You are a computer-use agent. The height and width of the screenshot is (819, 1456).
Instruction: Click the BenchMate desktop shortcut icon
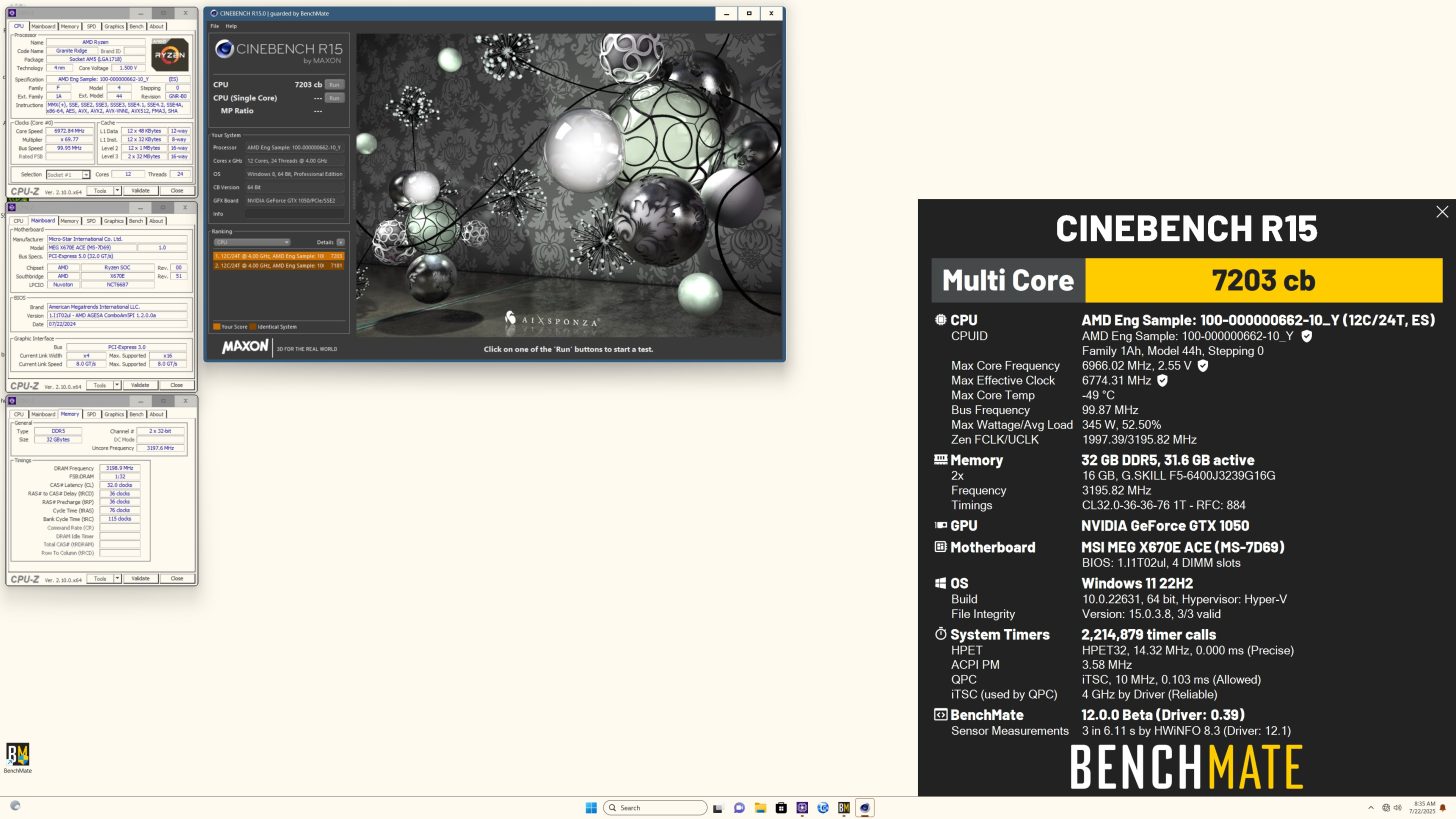point(18,755)
